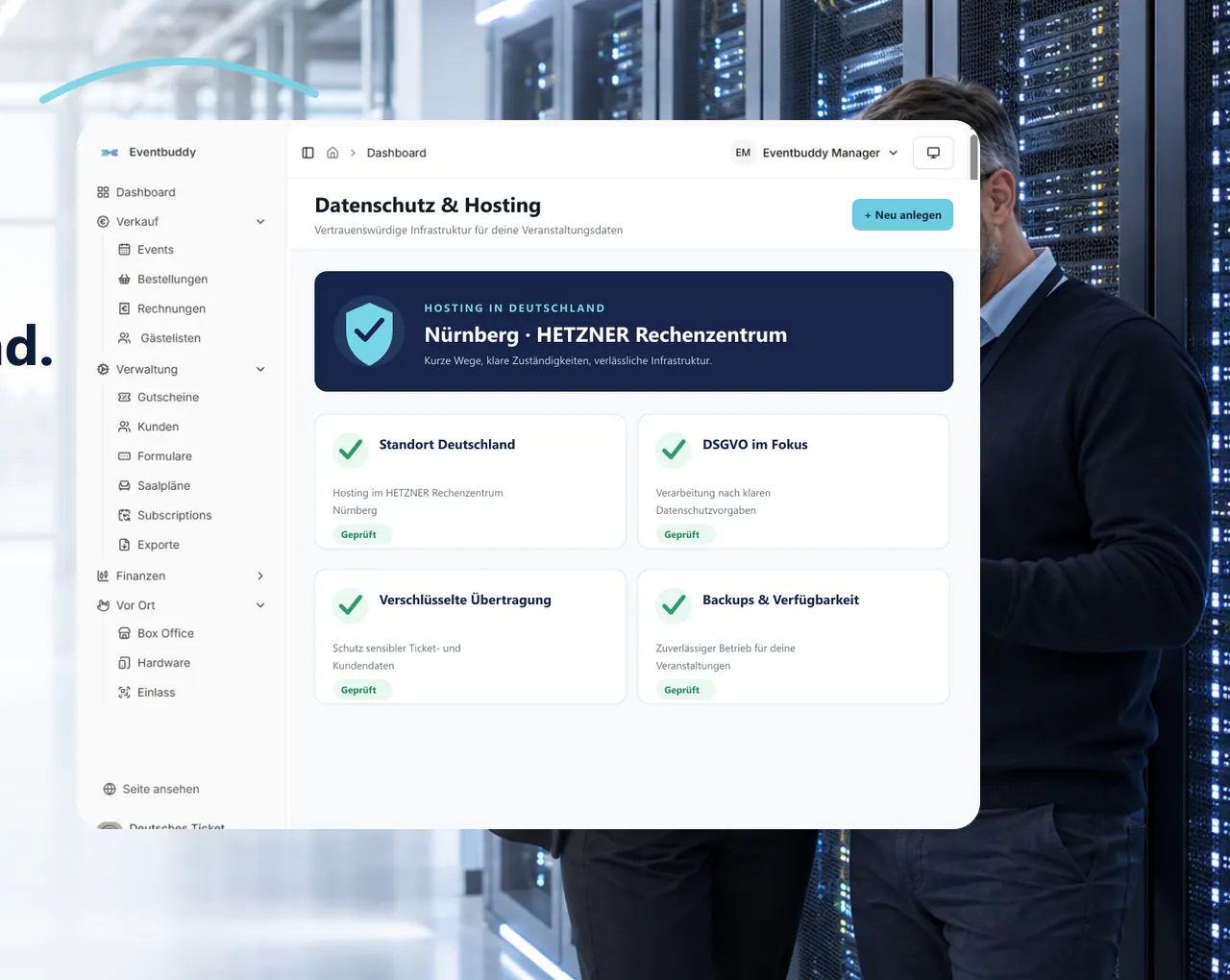Click the Gutscheine voucher icon
Viewport: 1230px width, 980px height.
[124, 398]
